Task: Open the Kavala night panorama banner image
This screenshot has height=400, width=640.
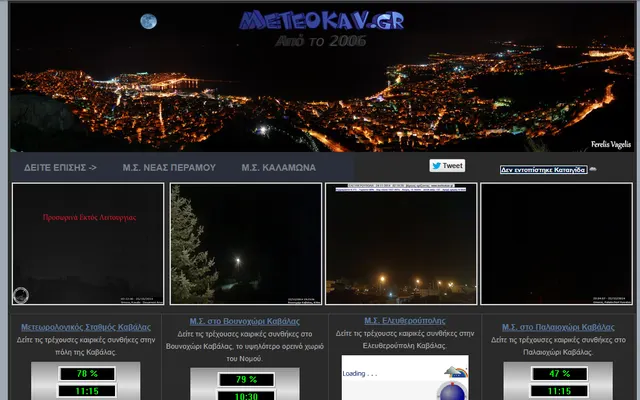Action: 322,77
